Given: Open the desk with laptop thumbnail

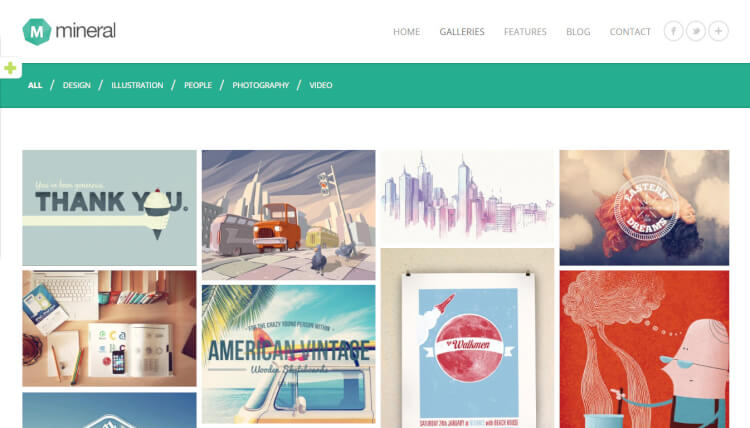Looking at the screenshot, I should (x=110, y=329).
